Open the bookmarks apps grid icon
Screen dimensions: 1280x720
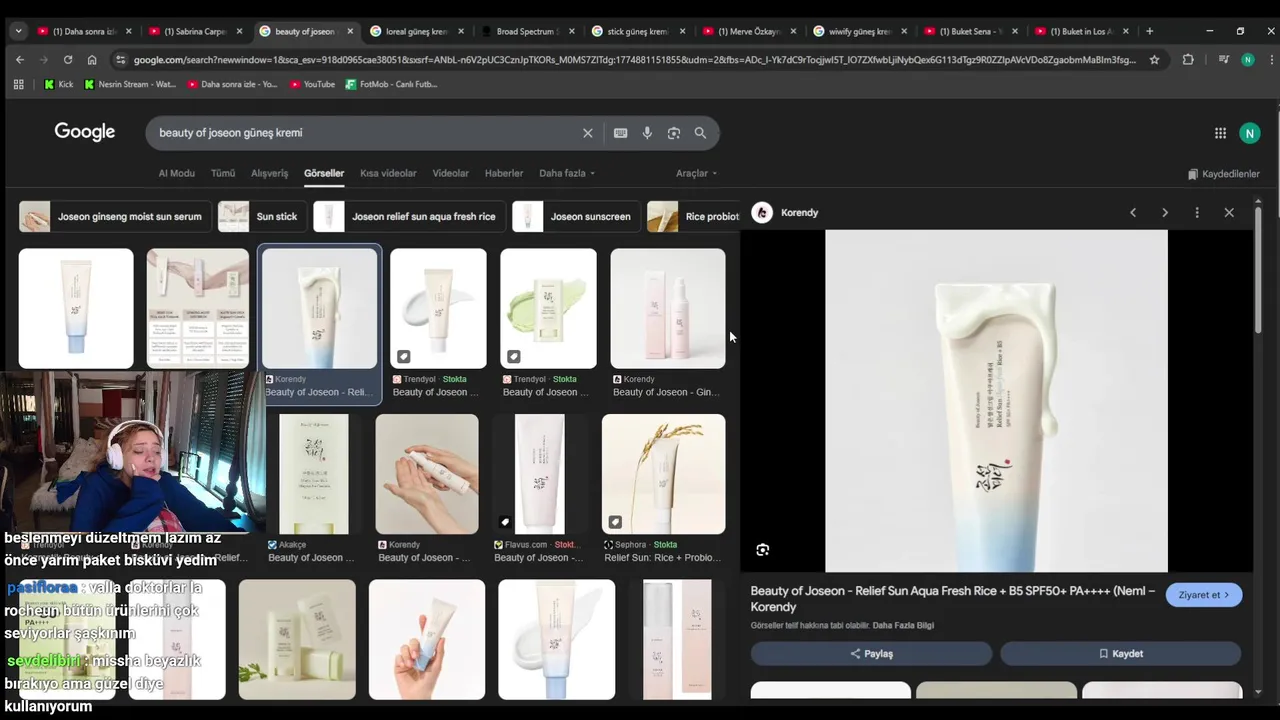tap(18, 84)
